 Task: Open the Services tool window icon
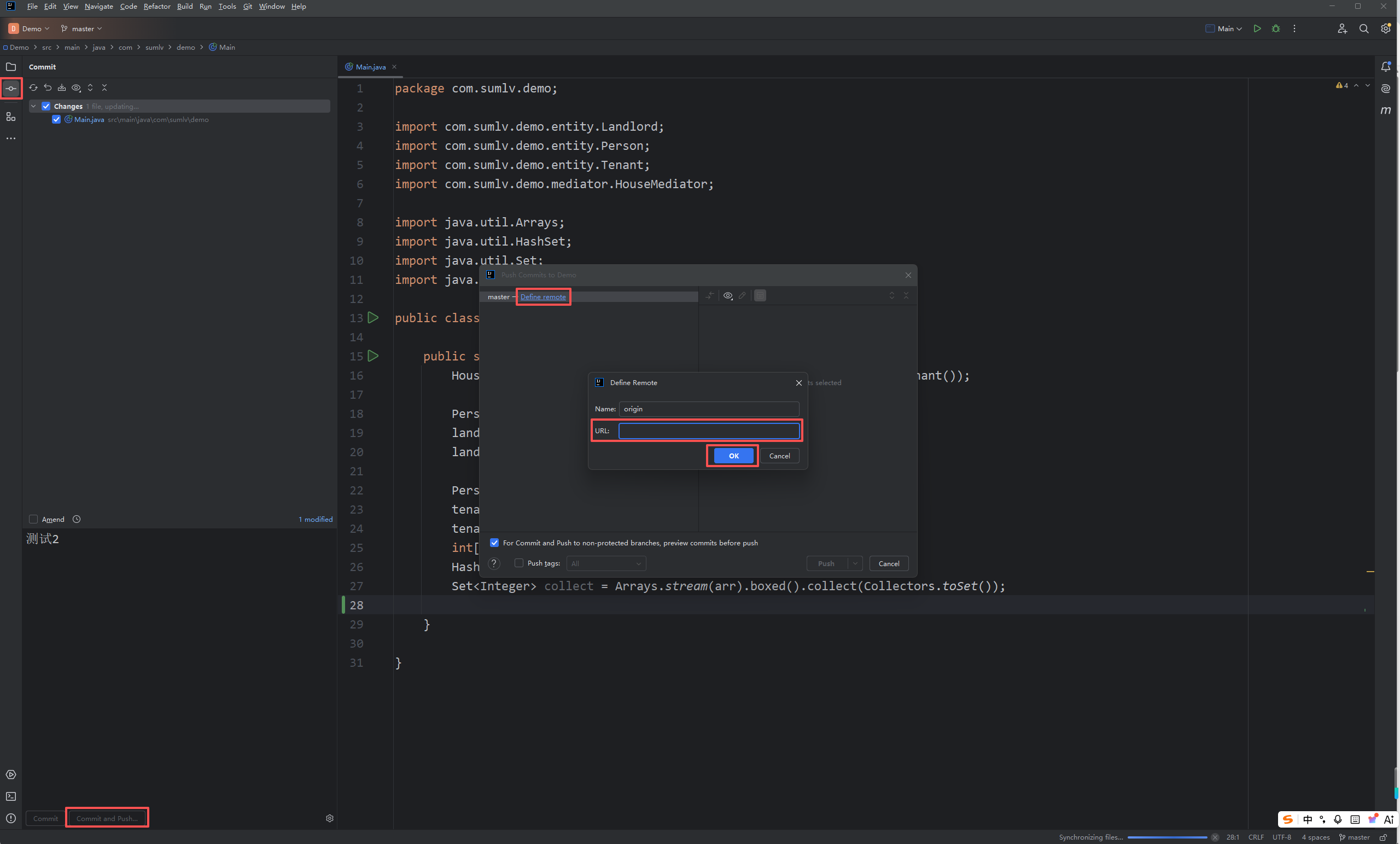point(11,775)
